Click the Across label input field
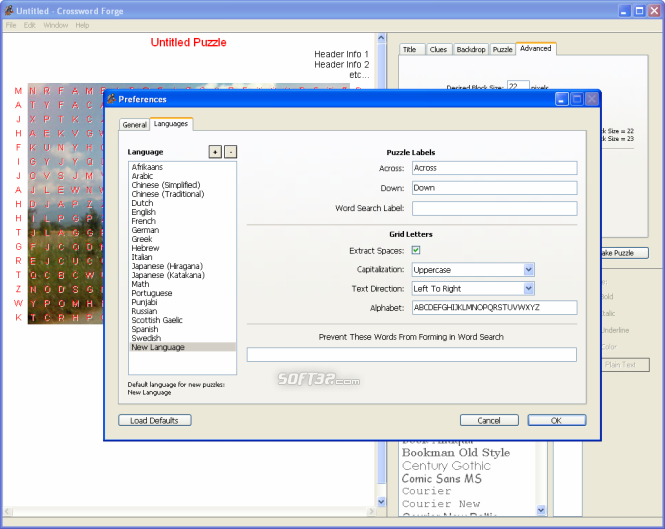Viewport: 665px width, 529px height. (x=495, y=168)
